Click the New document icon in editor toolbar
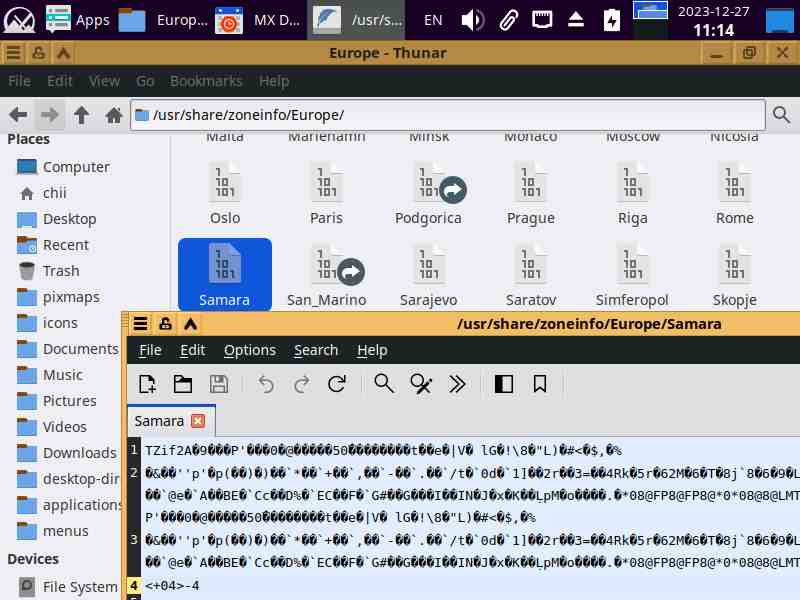 pos(147,384)
